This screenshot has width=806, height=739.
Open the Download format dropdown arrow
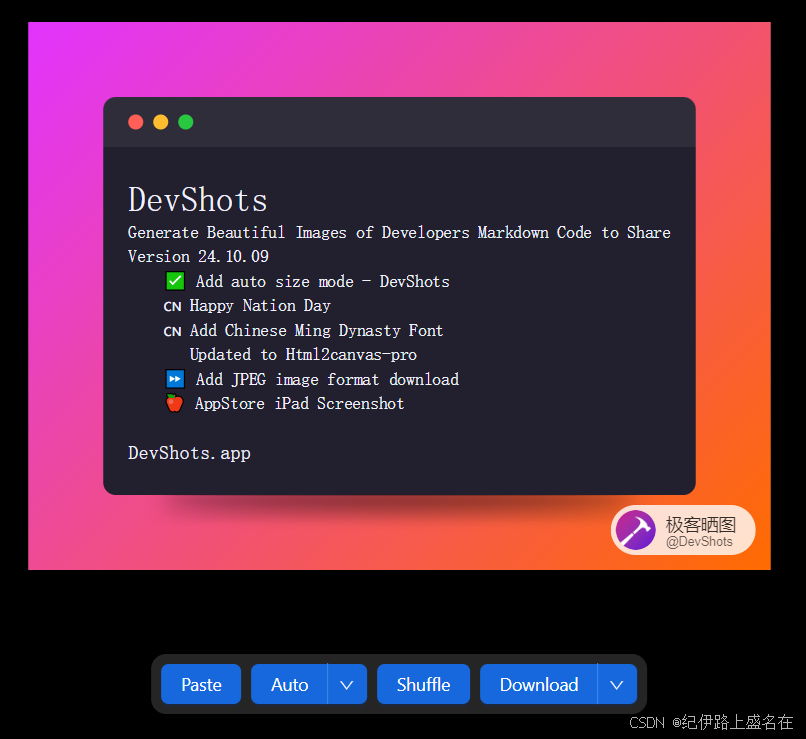617,684
